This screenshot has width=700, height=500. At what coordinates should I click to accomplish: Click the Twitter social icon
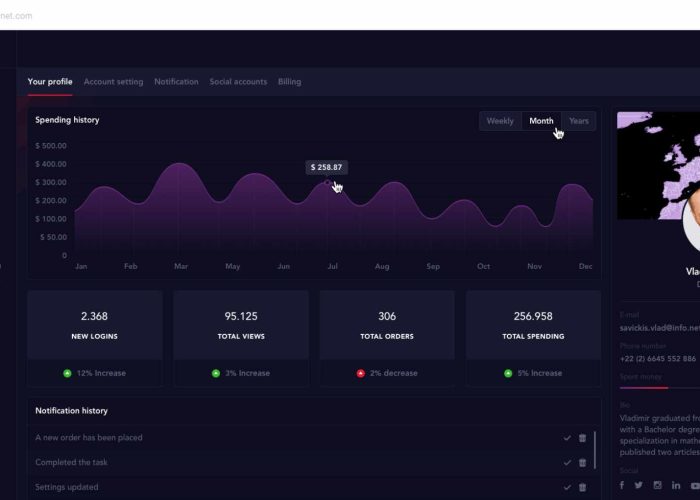click(639, 485)
